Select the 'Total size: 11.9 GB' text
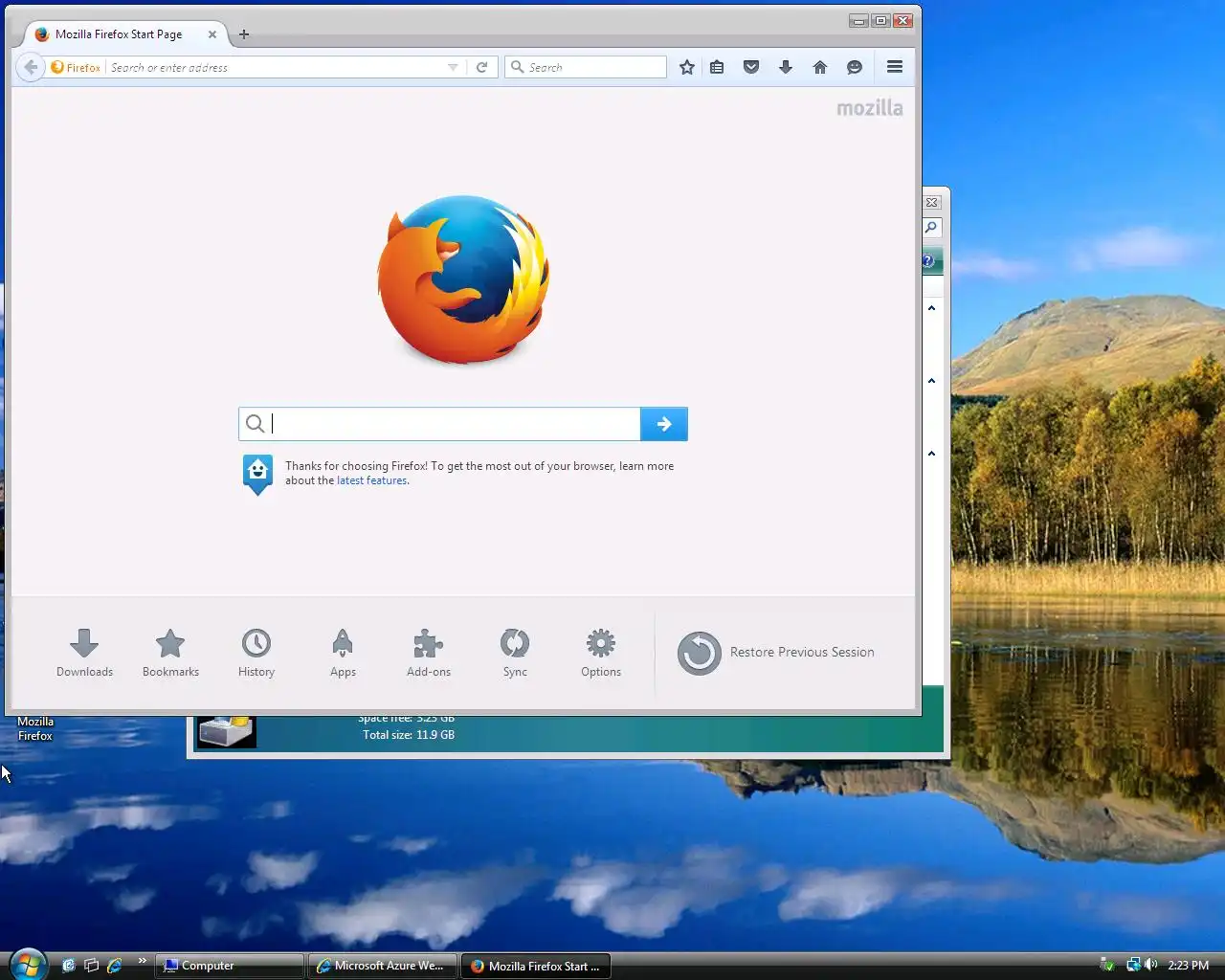 [409, 735]
